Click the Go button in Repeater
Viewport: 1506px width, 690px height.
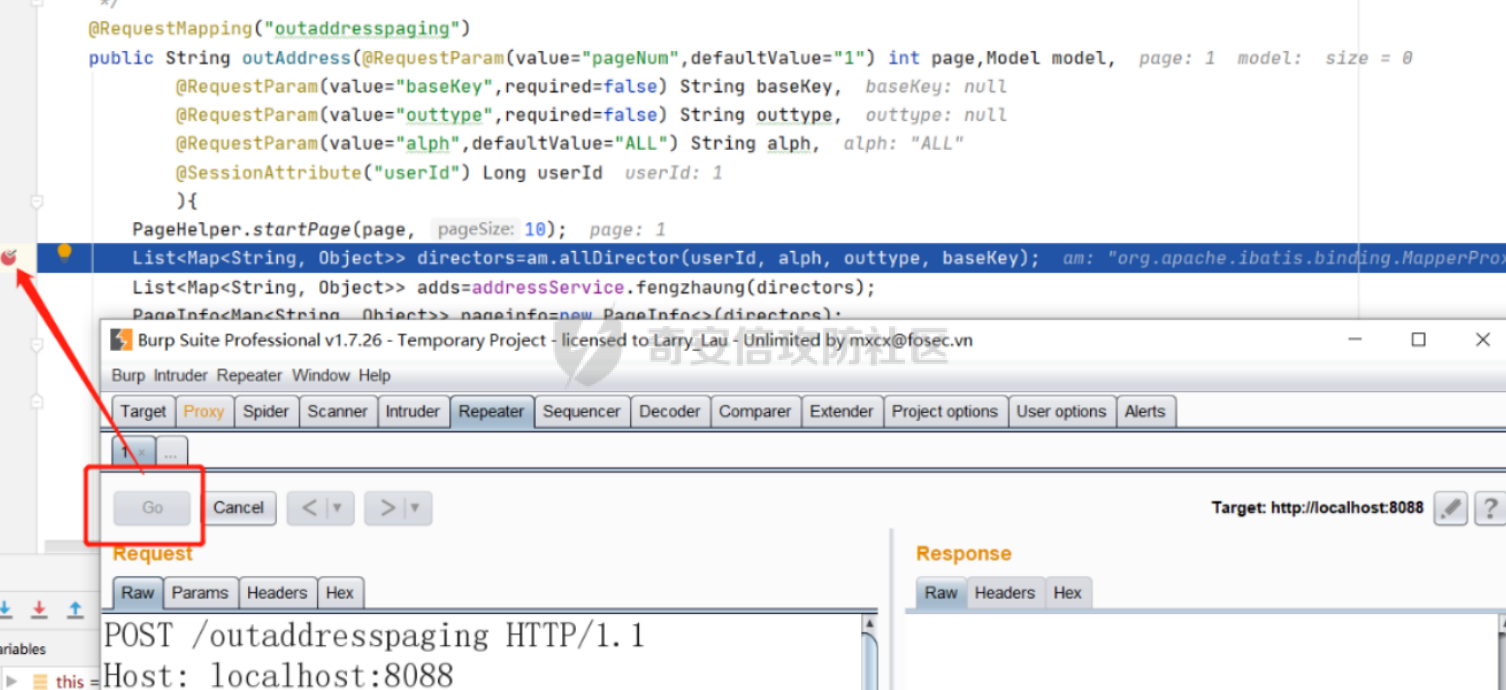tap(152, 508)
